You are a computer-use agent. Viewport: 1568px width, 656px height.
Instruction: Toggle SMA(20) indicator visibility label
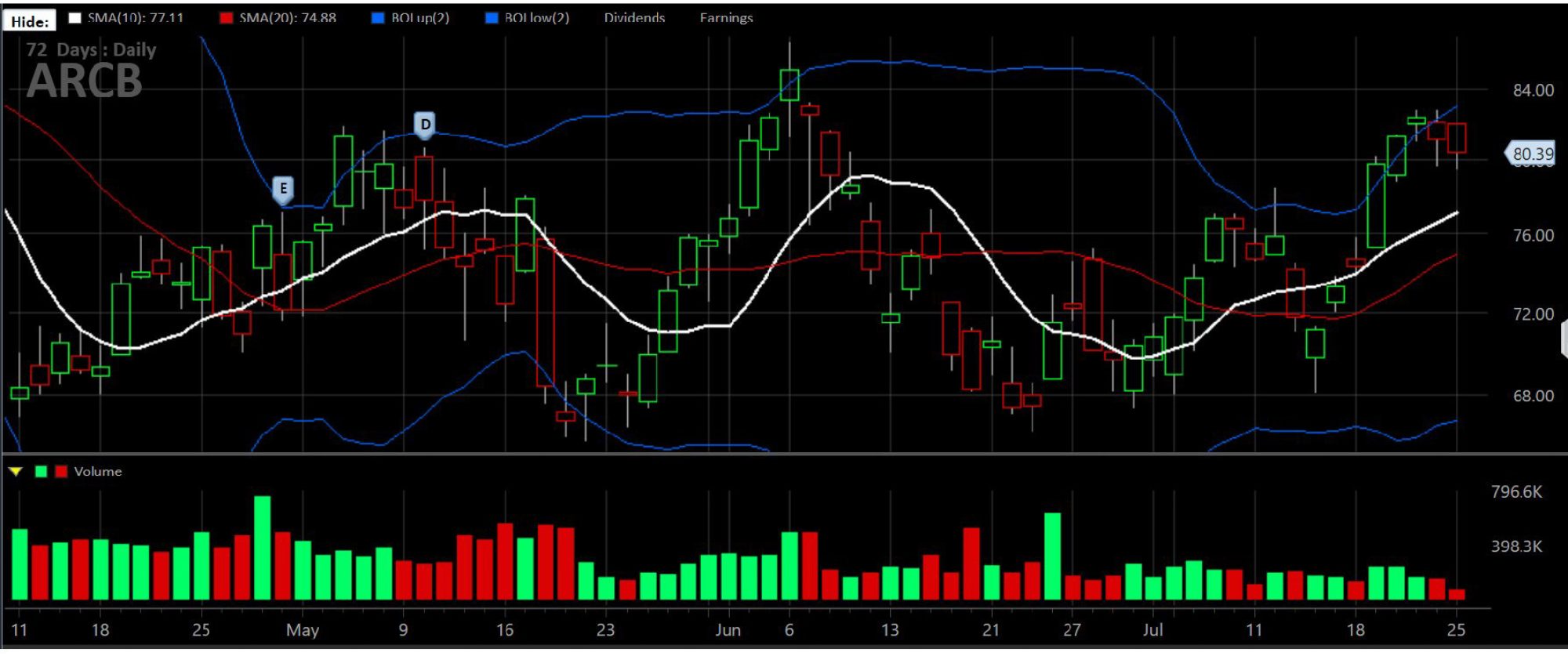(288, 18)
